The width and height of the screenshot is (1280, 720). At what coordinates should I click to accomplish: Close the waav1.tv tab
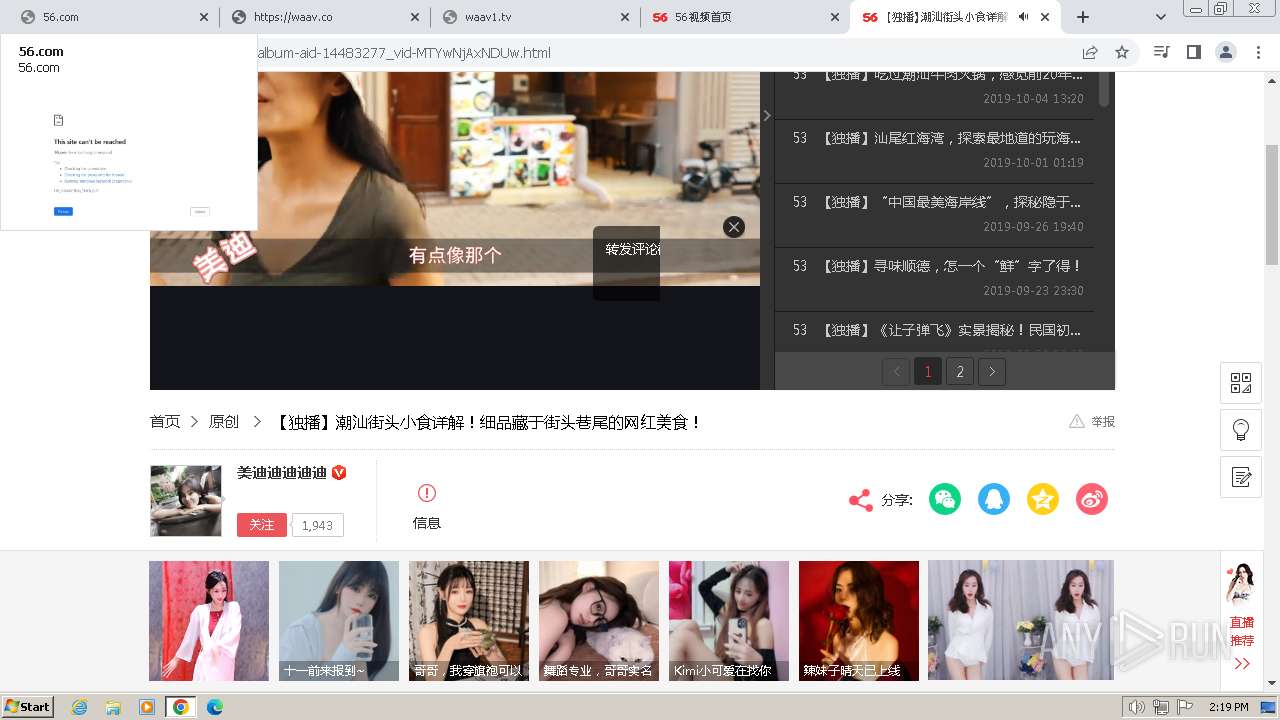625,17
